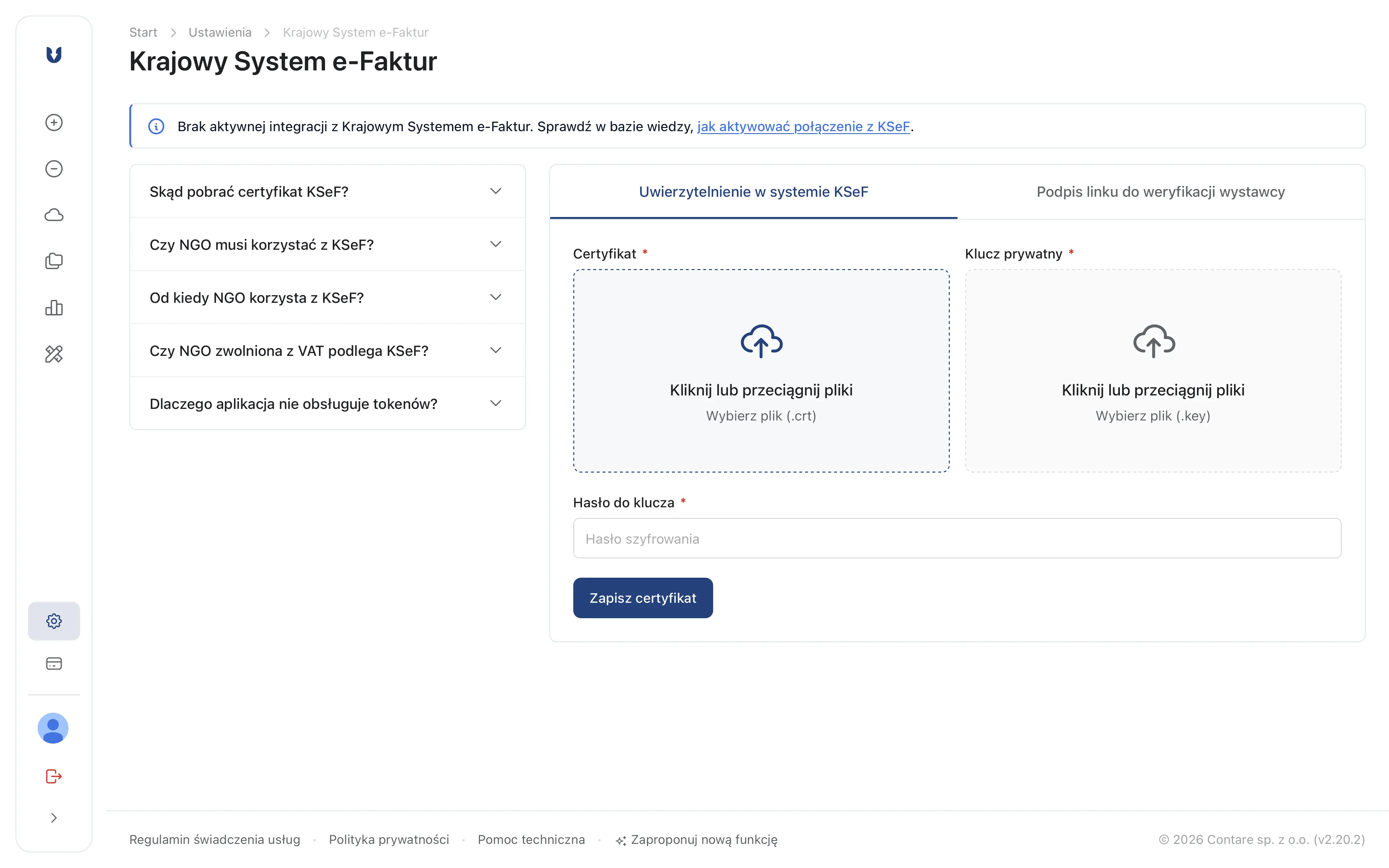Click the red logout icon

click(54, 776)
